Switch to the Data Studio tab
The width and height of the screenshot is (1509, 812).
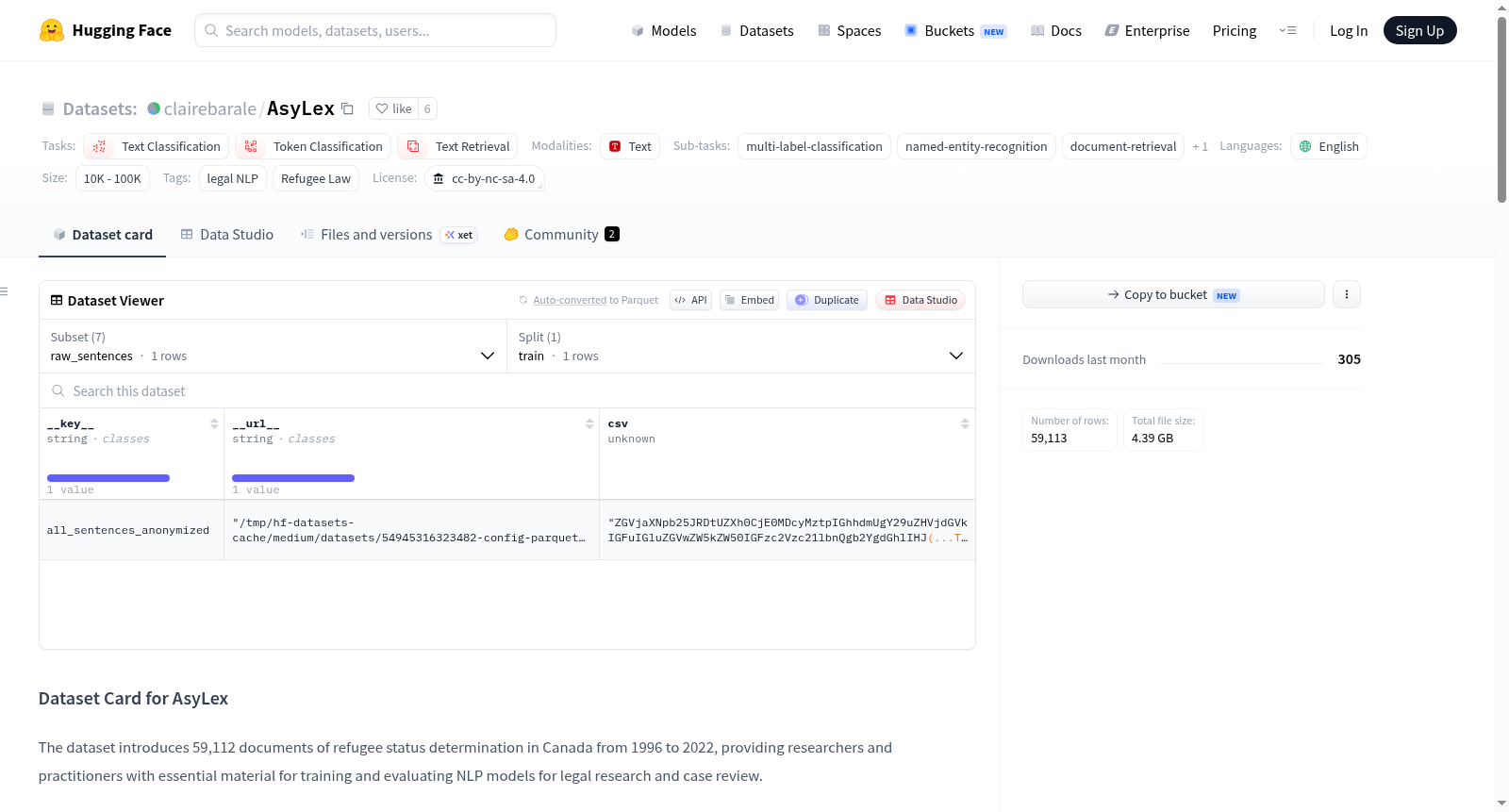pos(226,234)
